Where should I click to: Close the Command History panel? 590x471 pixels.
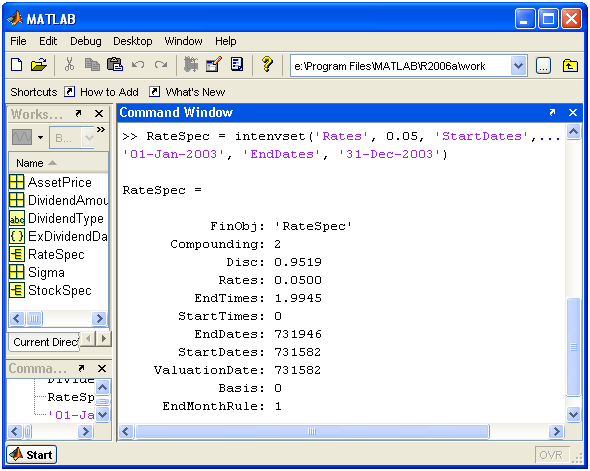point(102,369)
